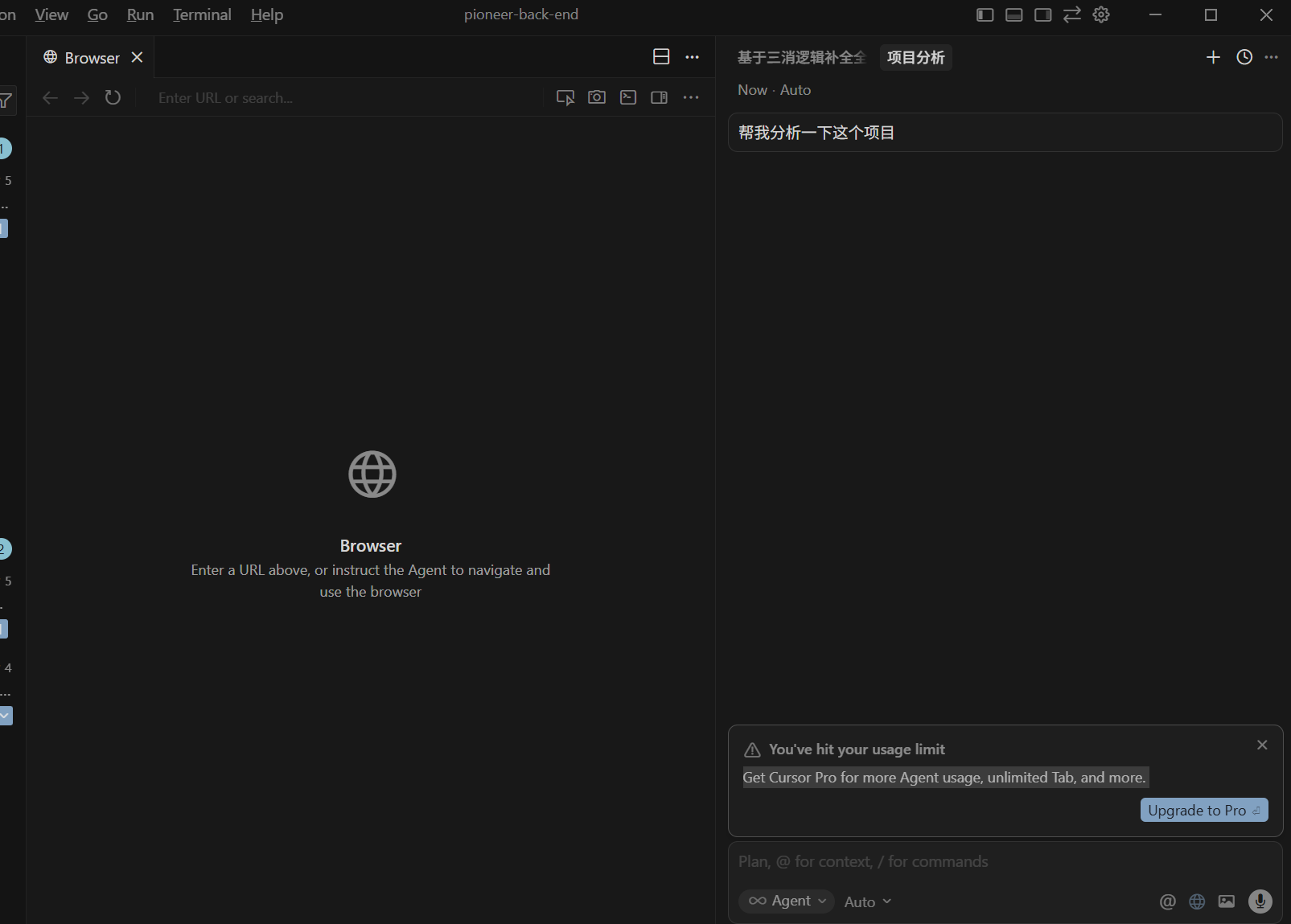Open the browser console terminal icon
Viewport: 1291px width, 924px height.
coord(628,97)
